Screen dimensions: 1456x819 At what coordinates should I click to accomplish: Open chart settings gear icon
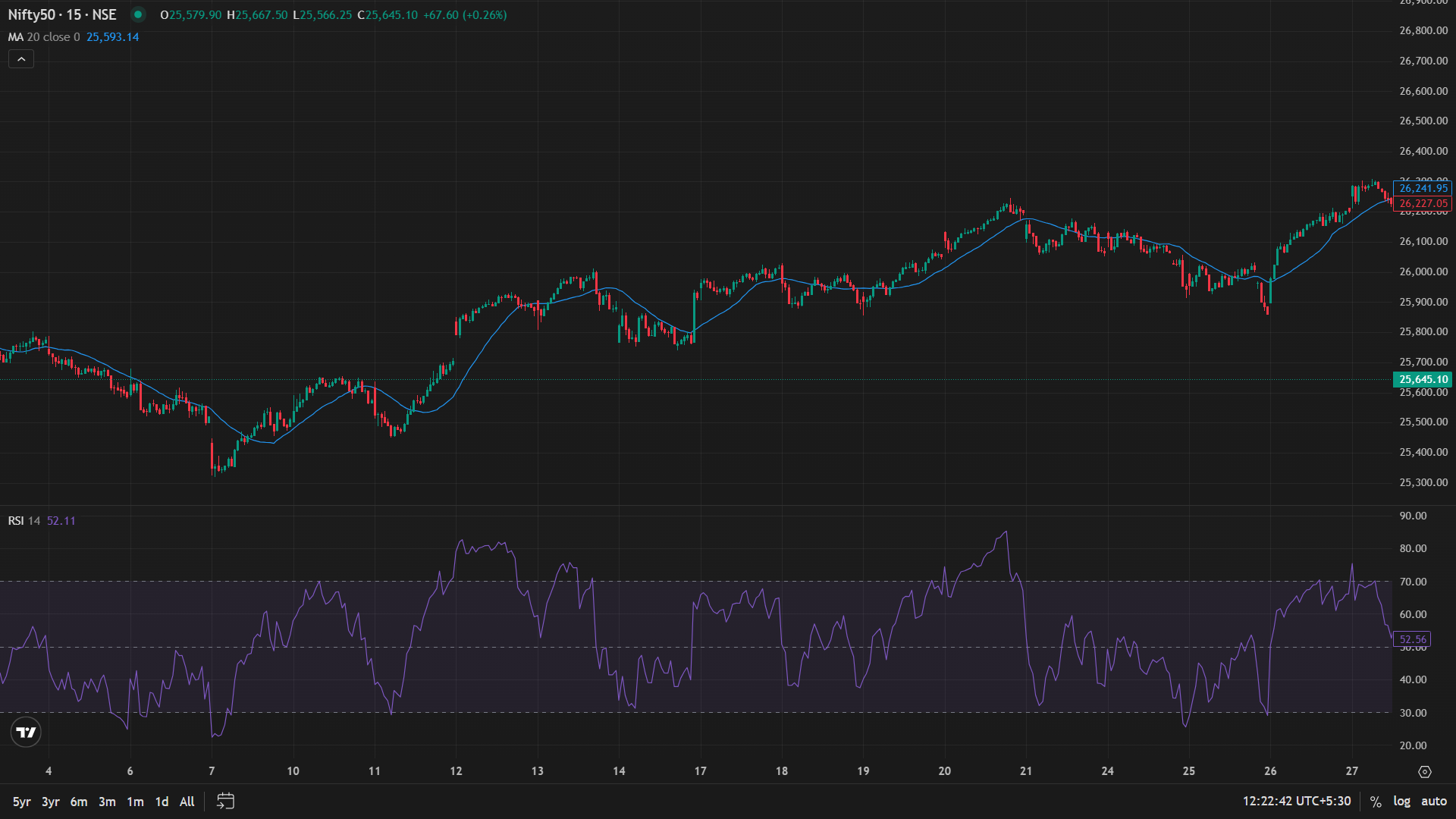pos(1424,771)
